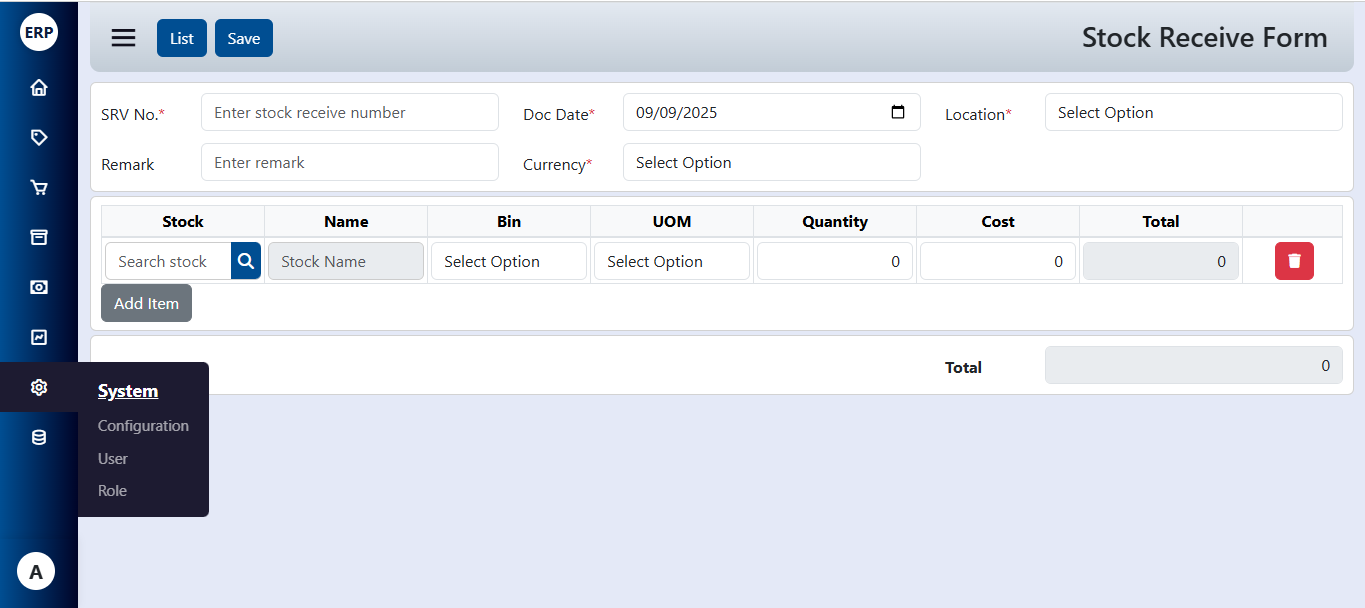Click into the SRV No. field

coord(349,113)
